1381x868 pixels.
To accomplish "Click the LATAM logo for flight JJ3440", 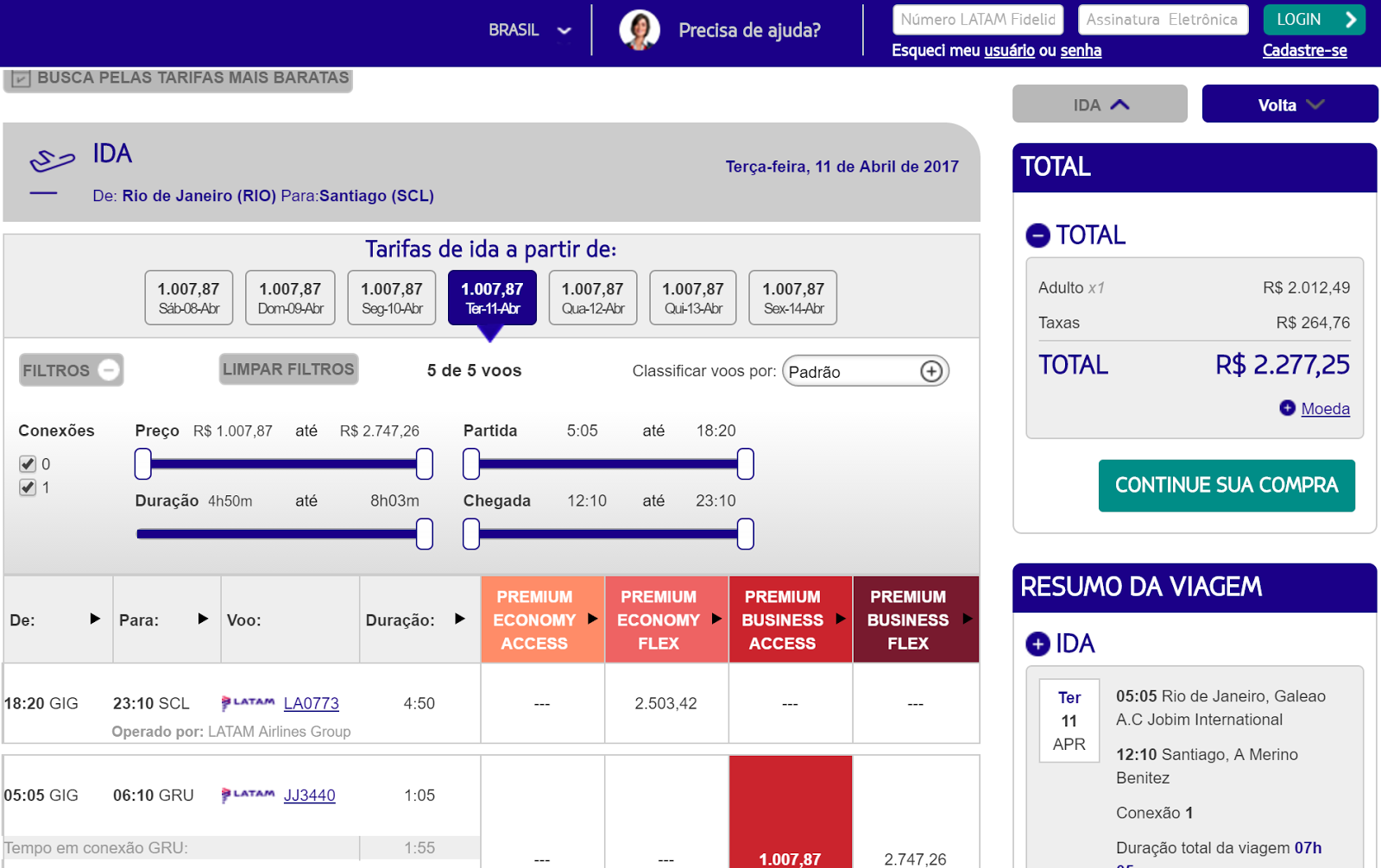I will coord(248,795).
